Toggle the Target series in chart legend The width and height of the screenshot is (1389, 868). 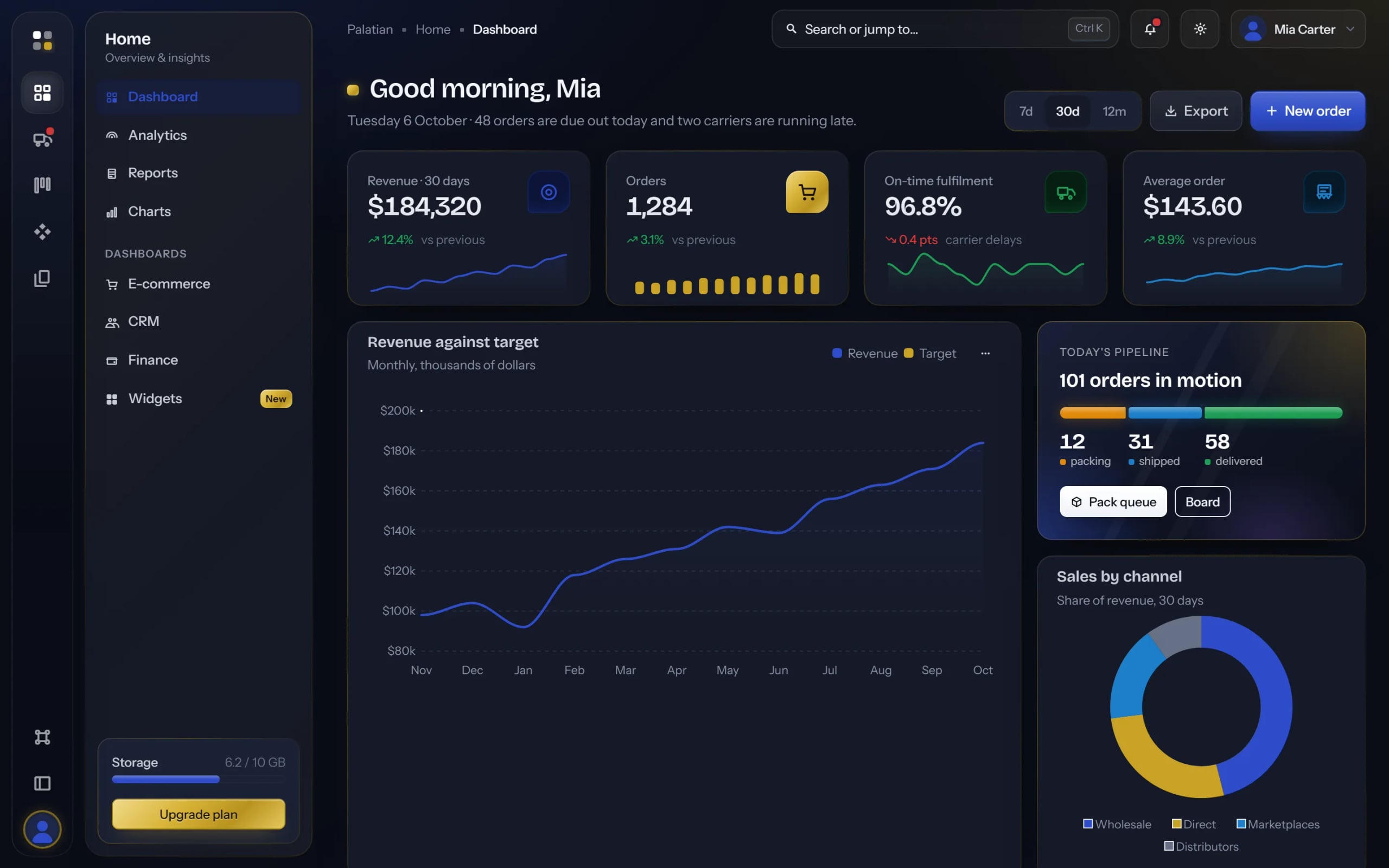tap(930, 354)
